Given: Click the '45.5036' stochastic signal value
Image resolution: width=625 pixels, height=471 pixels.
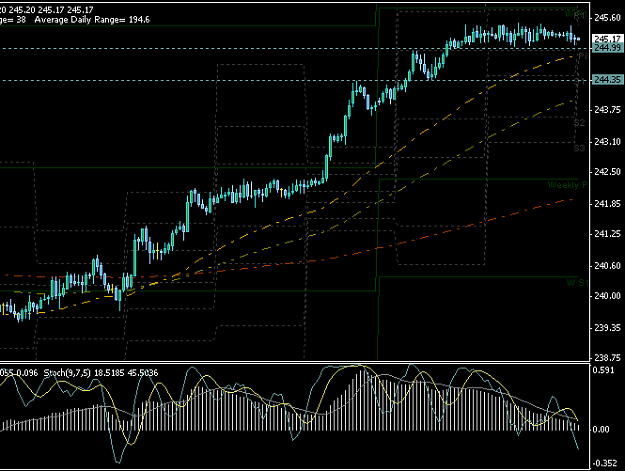Looking at the screenshot, I should (x=142, y=373).
